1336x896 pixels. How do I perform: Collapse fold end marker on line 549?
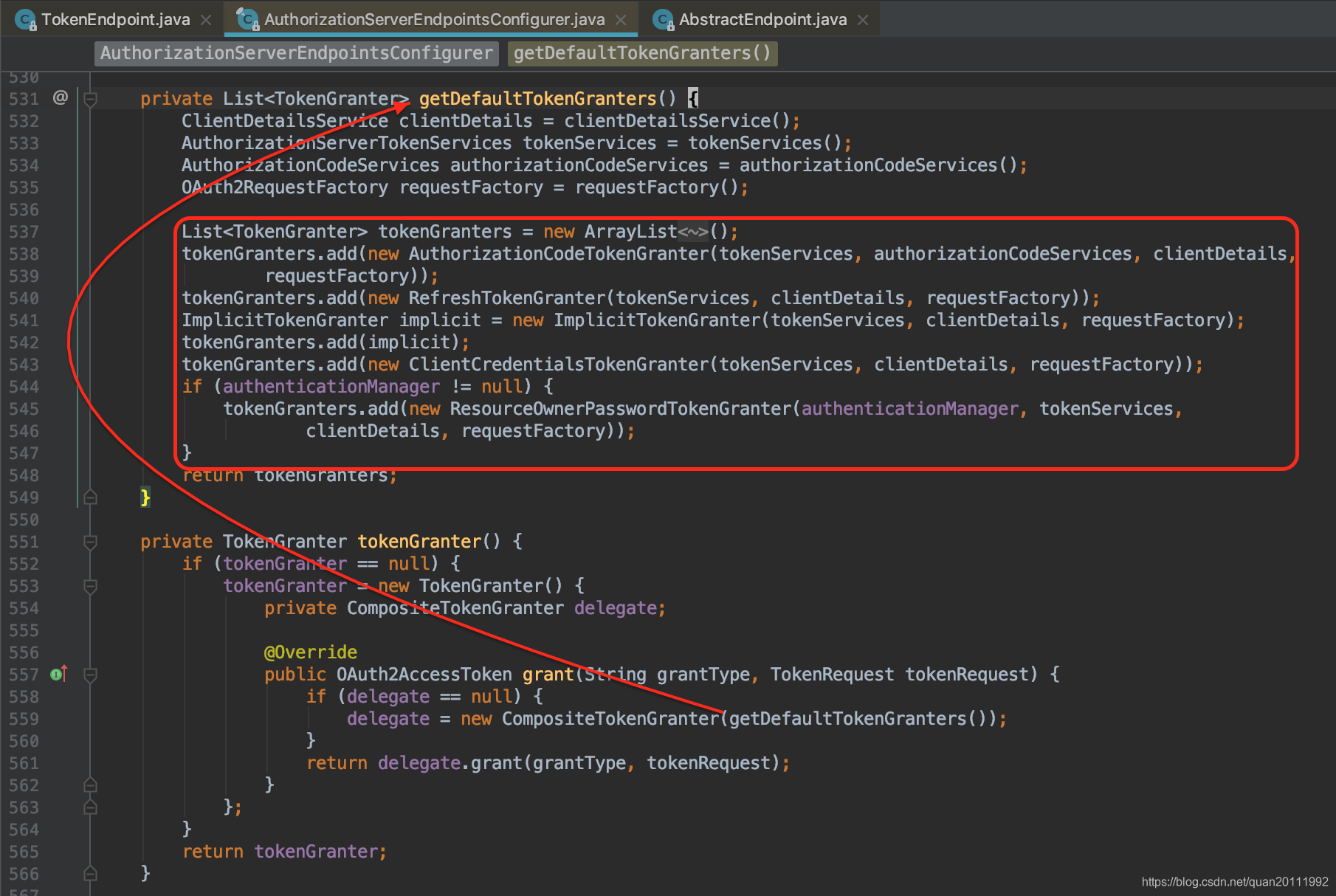[90, 497]
